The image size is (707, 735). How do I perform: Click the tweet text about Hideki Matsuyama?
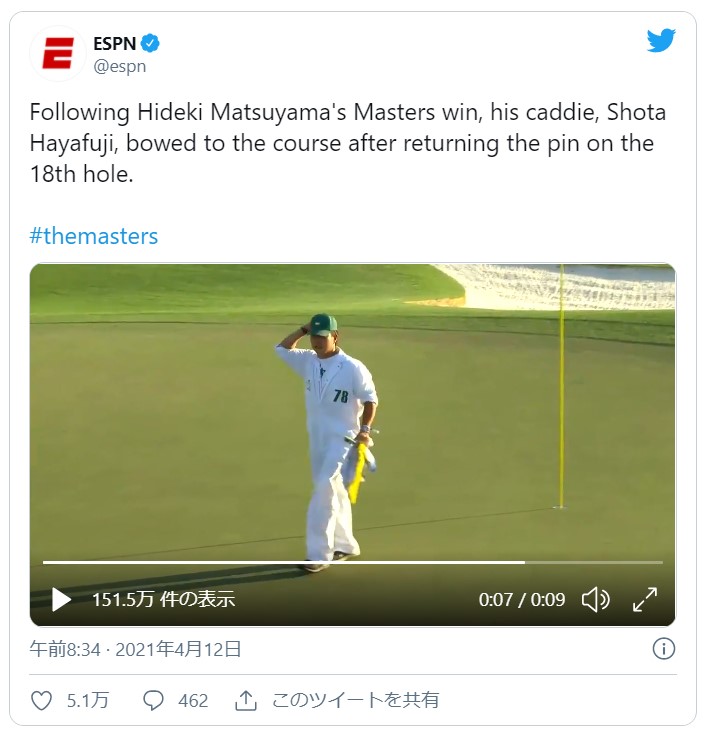click(348, 143)
